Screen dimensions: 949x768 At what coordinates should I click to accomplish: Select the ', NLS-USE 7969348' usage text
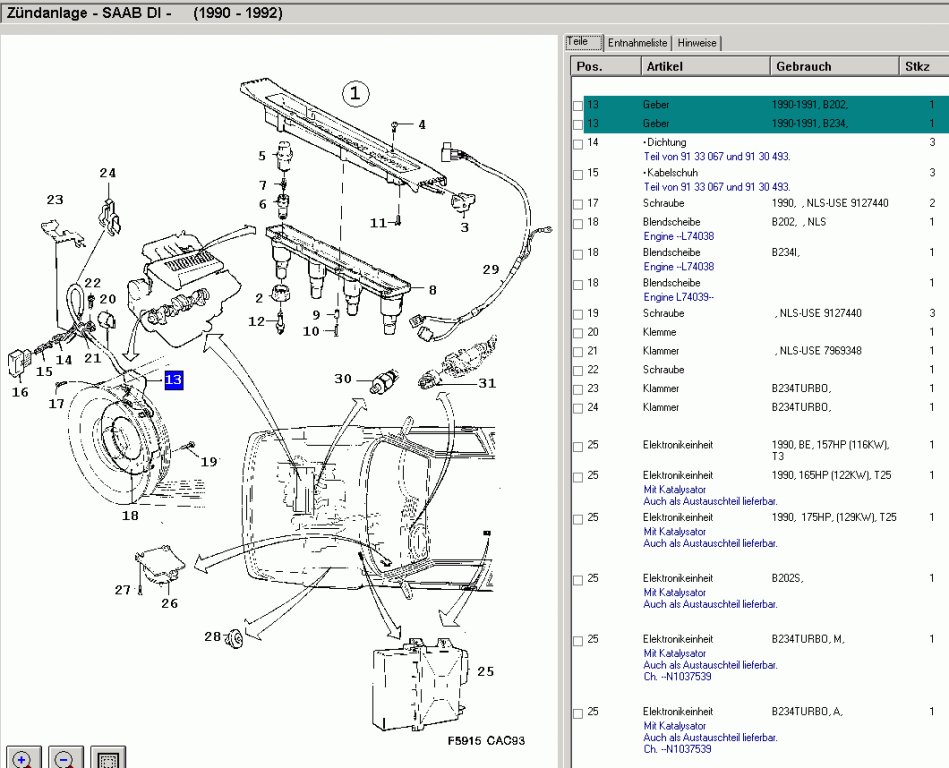click(818, 350)
